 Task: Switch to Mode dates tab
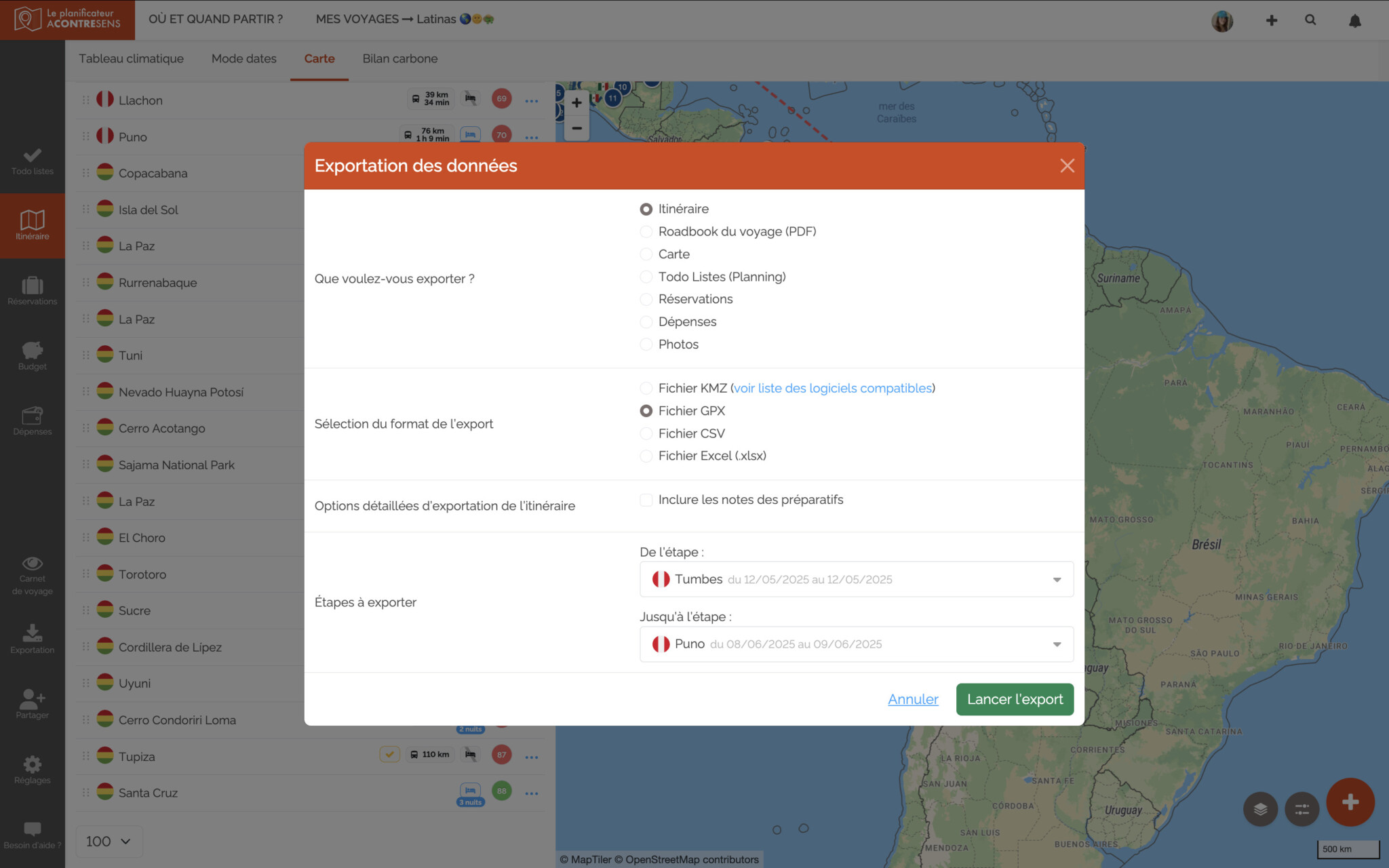point(243,59)
